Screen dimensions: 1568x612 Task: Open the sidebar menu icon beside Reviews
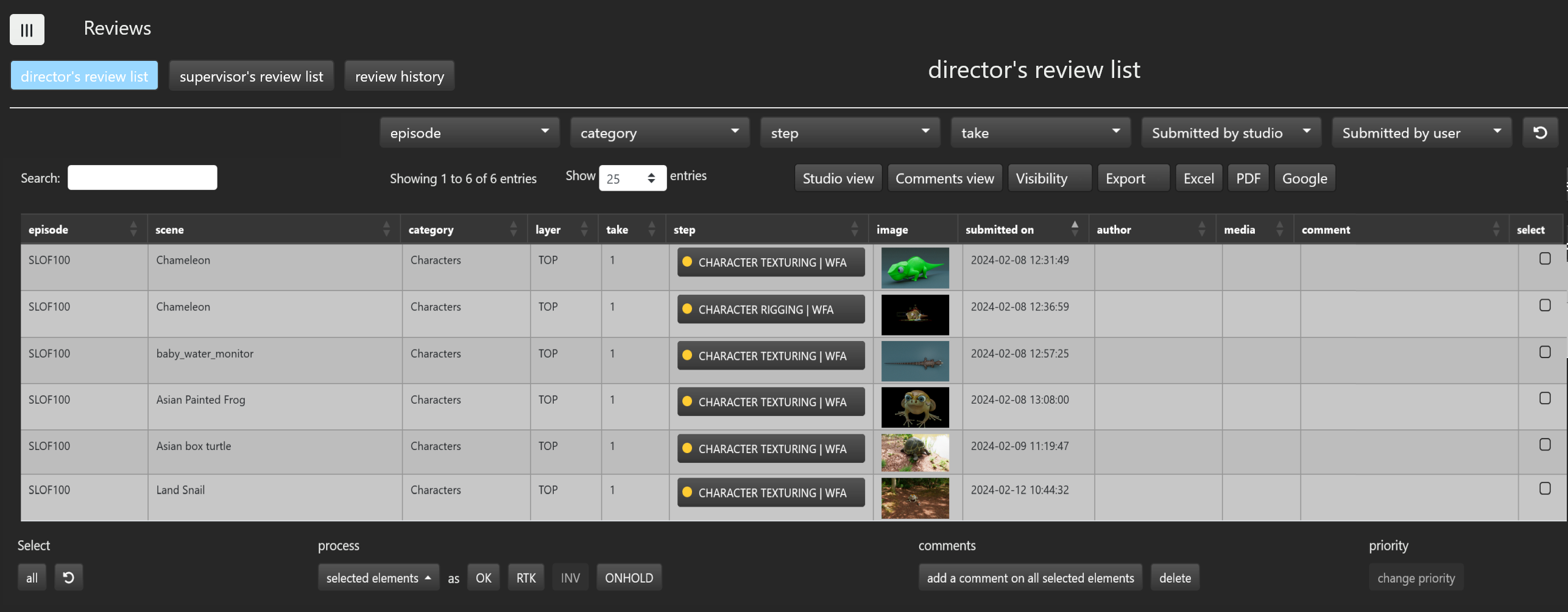coord(27,29)
